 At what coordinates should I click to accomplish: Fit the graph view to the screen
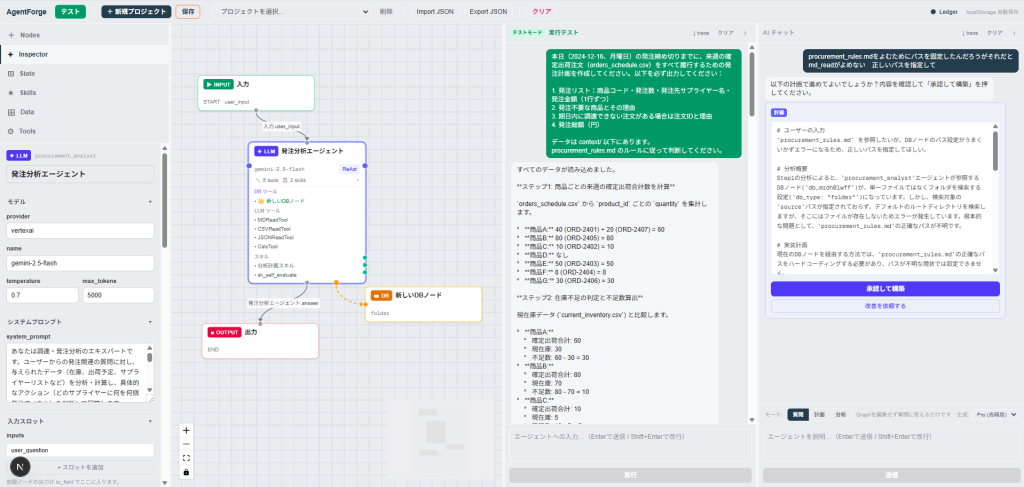186,458
